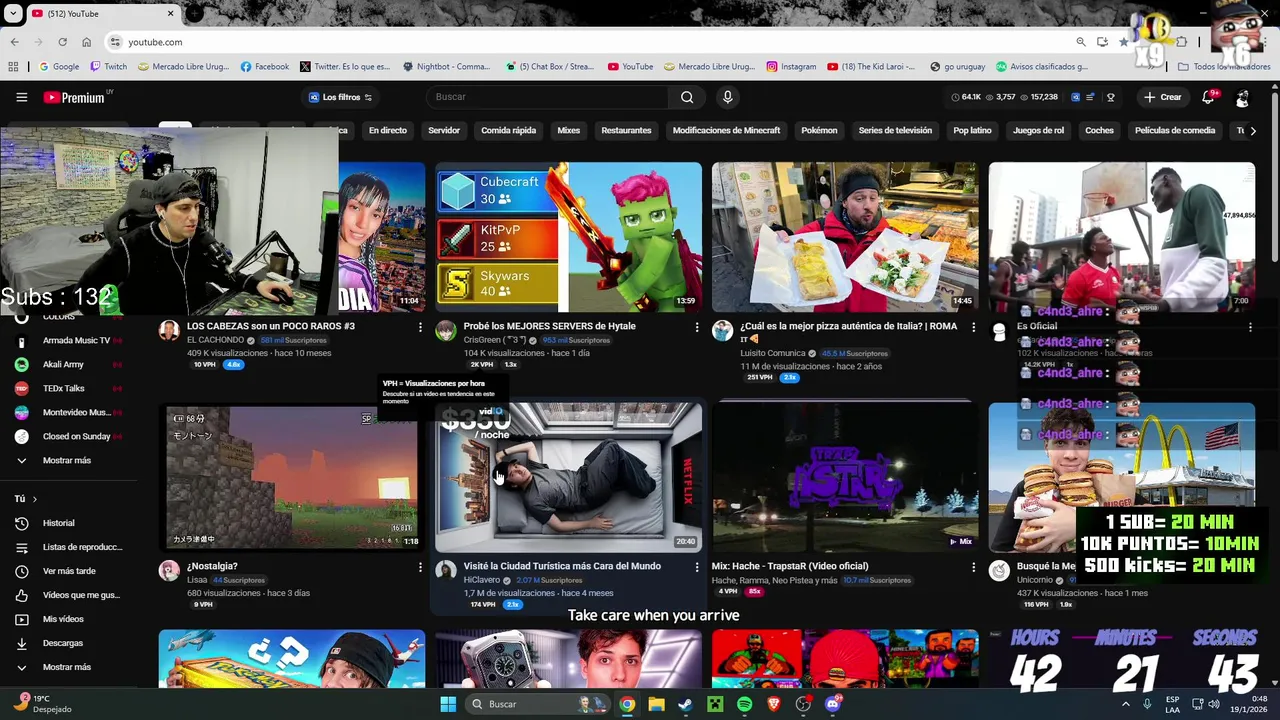This screenshot has height=720, width=1280.
Task: Open Chrome apps grid in bookmarks bar
Action: click(13, 67)
